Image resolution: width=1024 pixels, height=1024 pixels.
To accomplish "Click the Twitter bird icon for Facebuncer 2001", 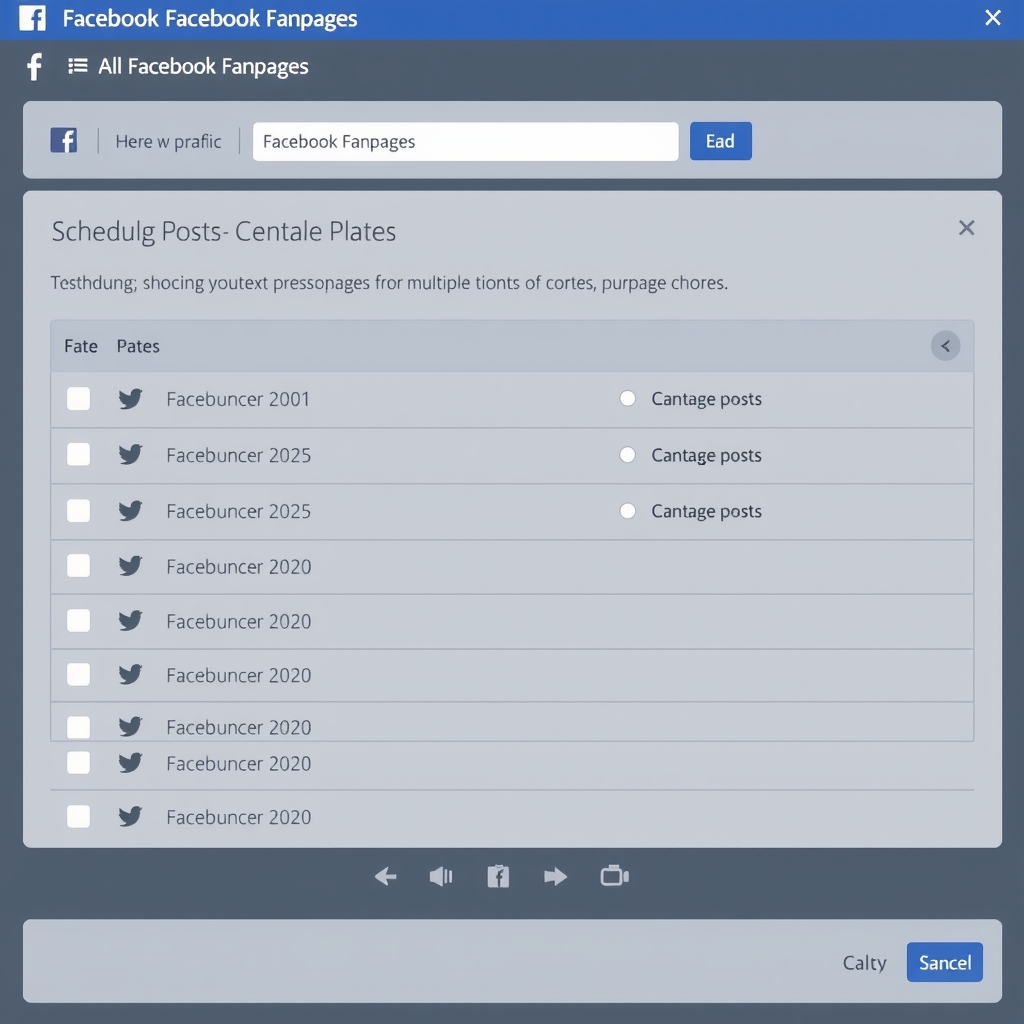I will tap(130, 398).
